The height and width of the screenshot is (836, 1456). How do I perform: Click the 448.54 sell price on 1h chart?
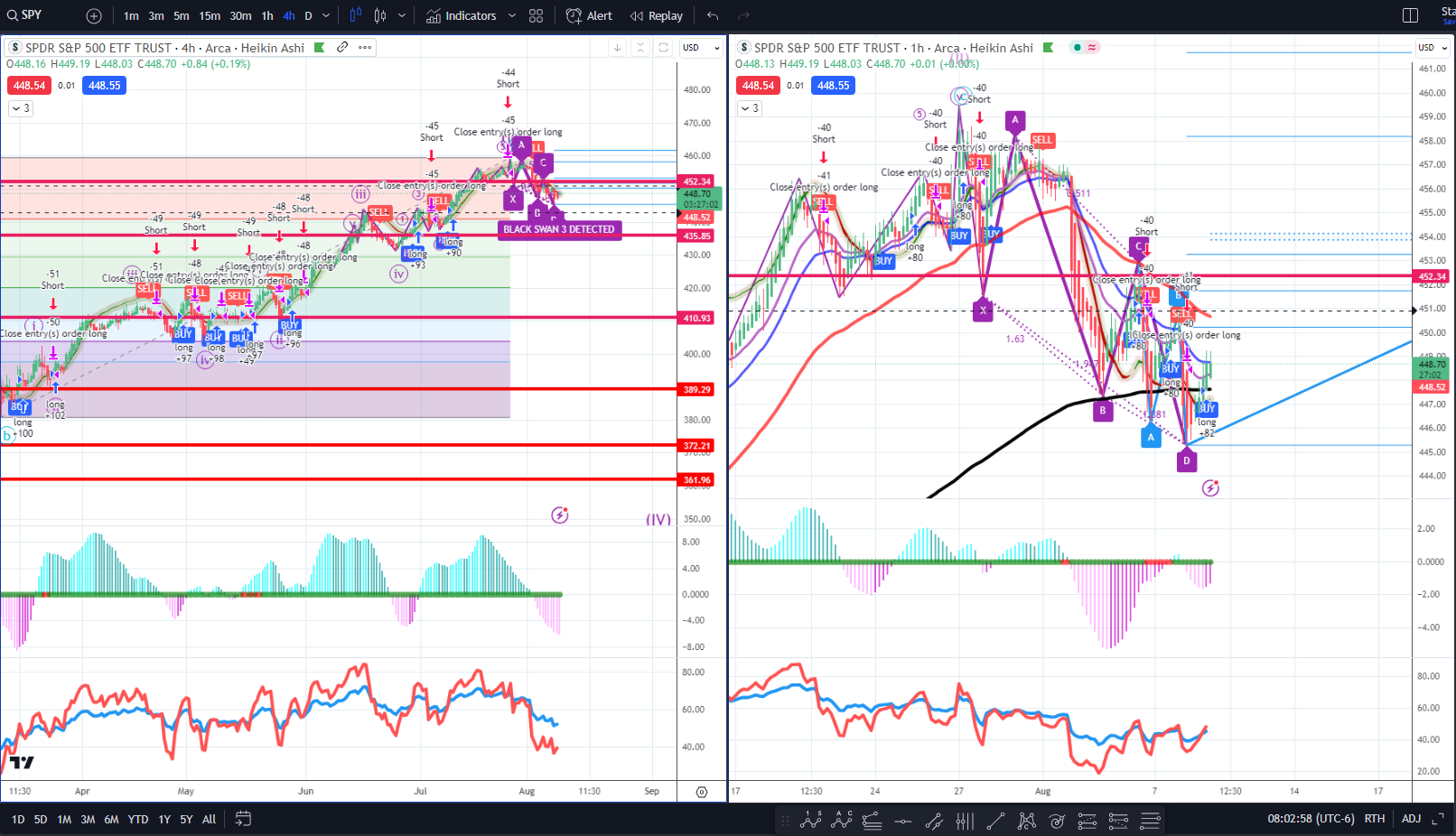click(x=758, y=86)
